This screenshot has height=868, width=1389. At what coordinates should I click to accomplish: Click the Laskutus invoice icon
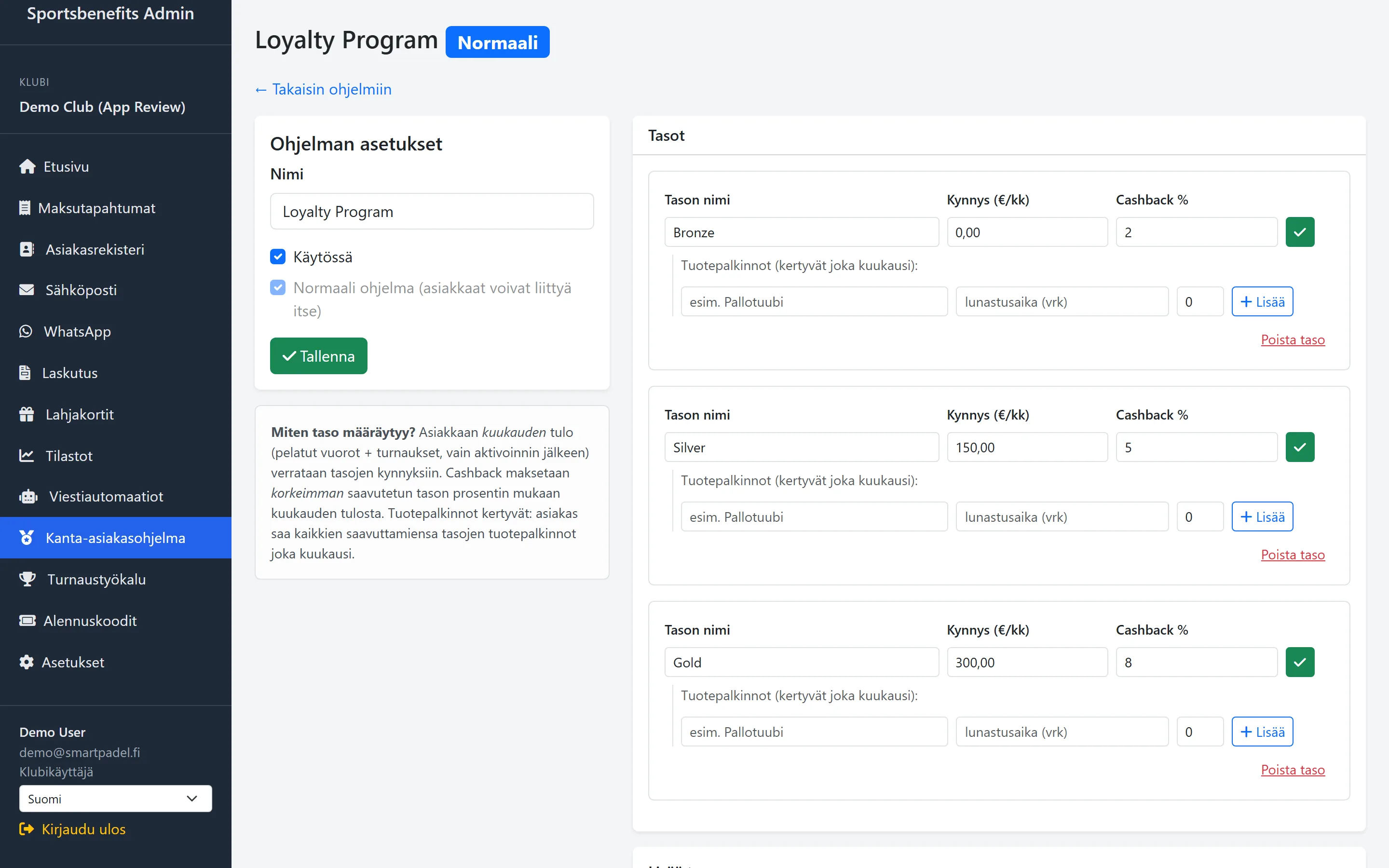tap(25, 373)
